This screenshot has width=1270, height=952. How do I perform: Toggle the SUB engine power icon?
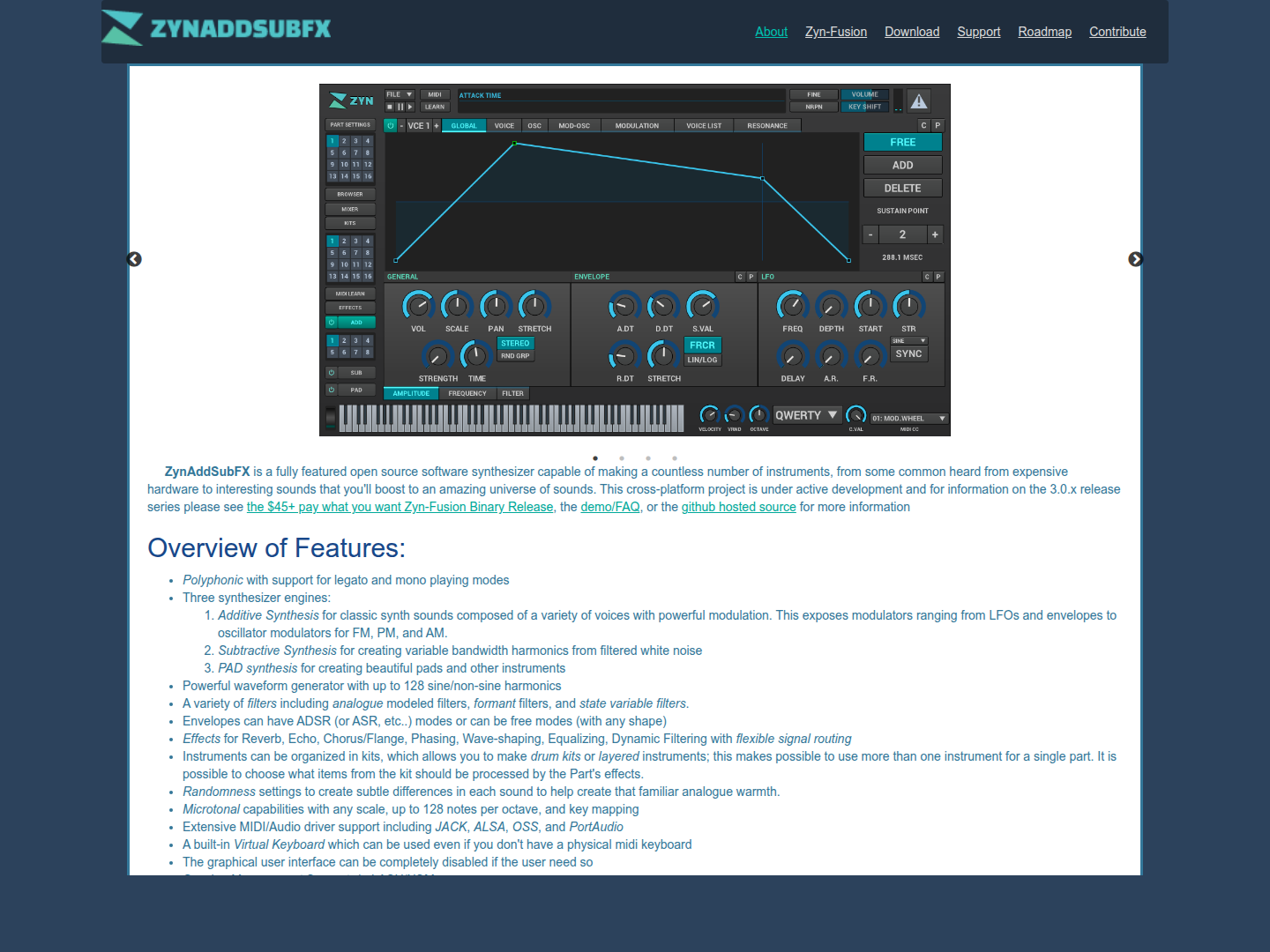[x=332, y=373]
